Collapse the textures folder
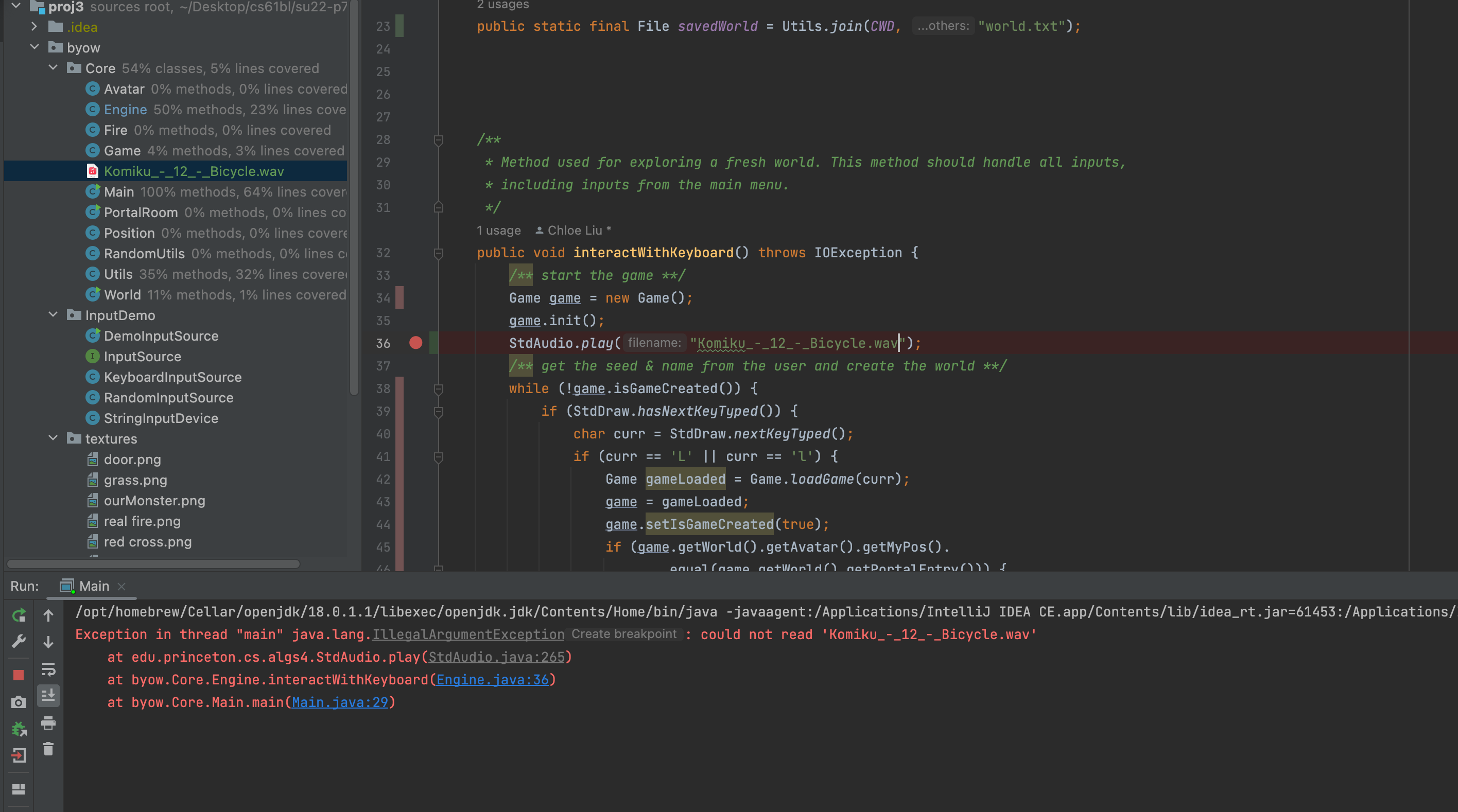 tap(53, 438)
